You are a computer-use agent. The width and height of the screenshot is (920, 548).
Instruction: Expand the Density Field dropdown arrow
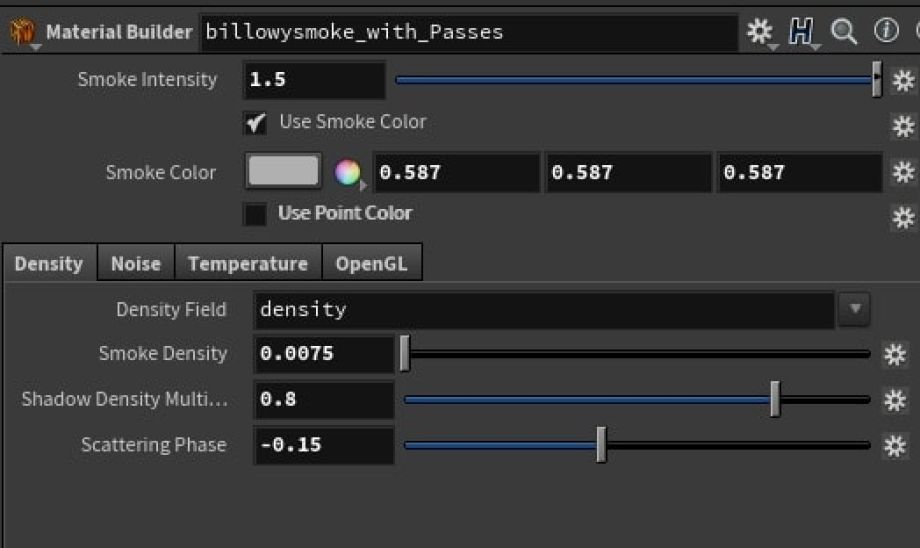854,309
